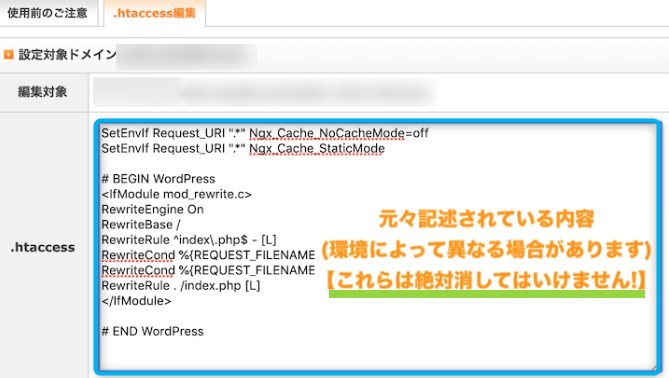669x378 pixels.
Task: Click the blurred domain name field
Action: pos(186,56)
